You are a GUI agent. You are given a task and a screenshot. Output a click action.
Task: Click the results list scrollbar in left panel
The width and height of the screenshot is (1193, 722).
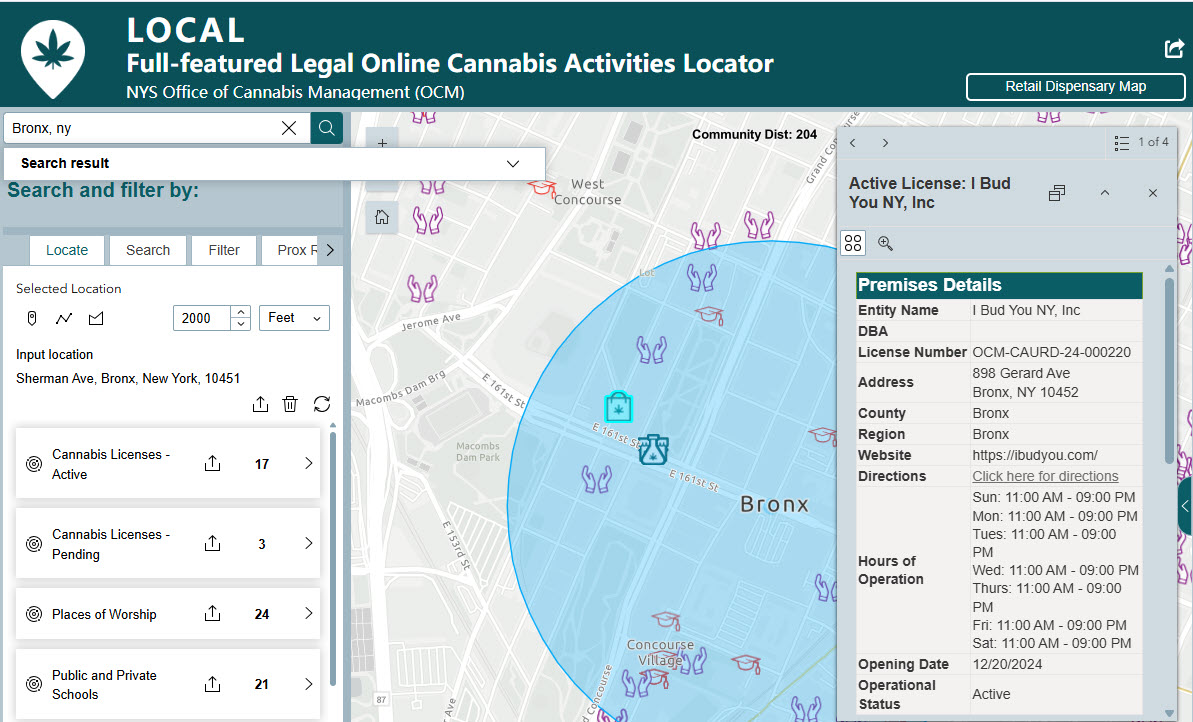(332, 559)
